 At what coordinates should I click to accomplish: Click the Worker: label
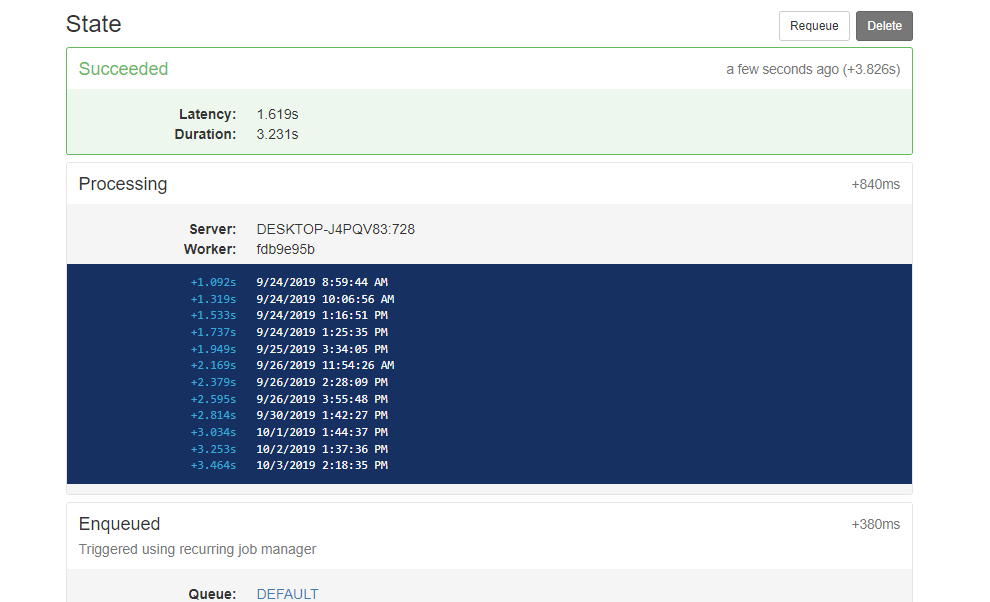pos(210,250)
